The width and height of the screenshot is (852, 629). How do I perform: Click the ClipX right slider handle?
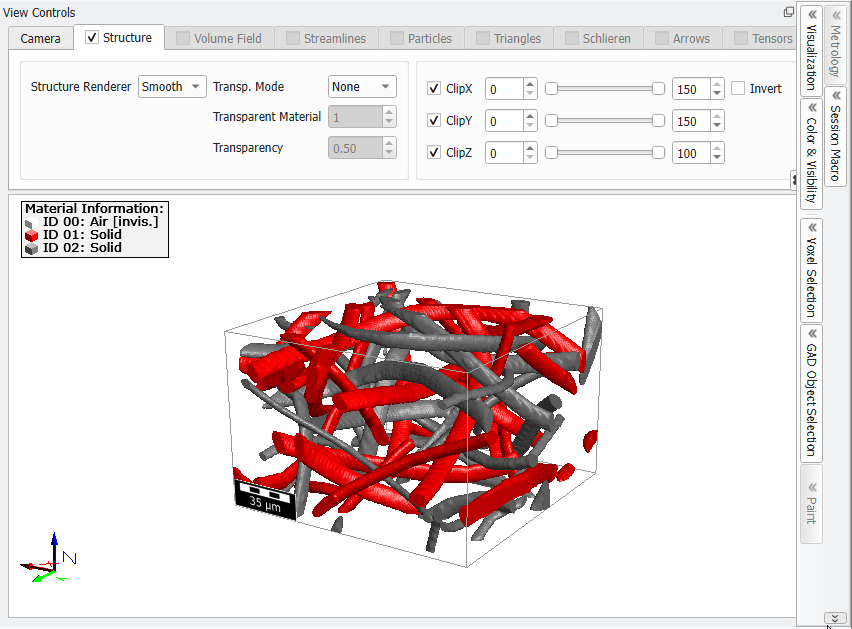point(658,89)
